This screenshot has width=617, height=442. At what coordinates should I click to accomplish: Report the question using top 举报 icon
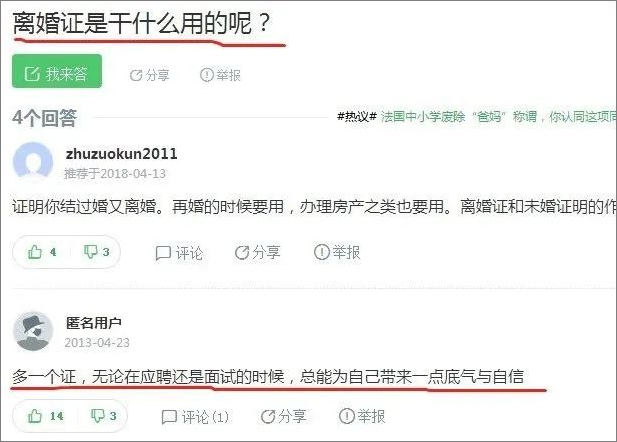pyautogui.click(x=220, y=75)
